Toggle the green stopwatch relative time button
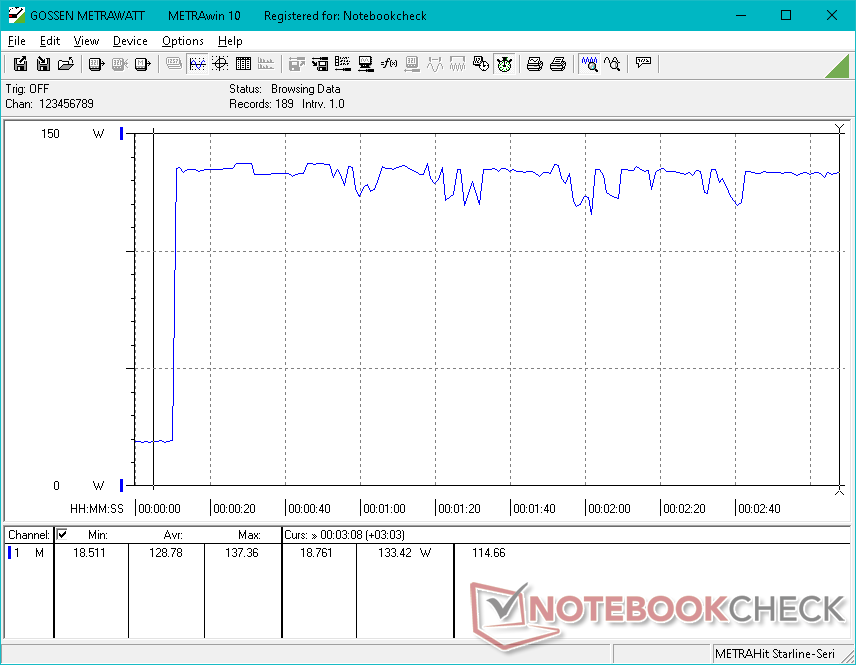 pos(504,64)
